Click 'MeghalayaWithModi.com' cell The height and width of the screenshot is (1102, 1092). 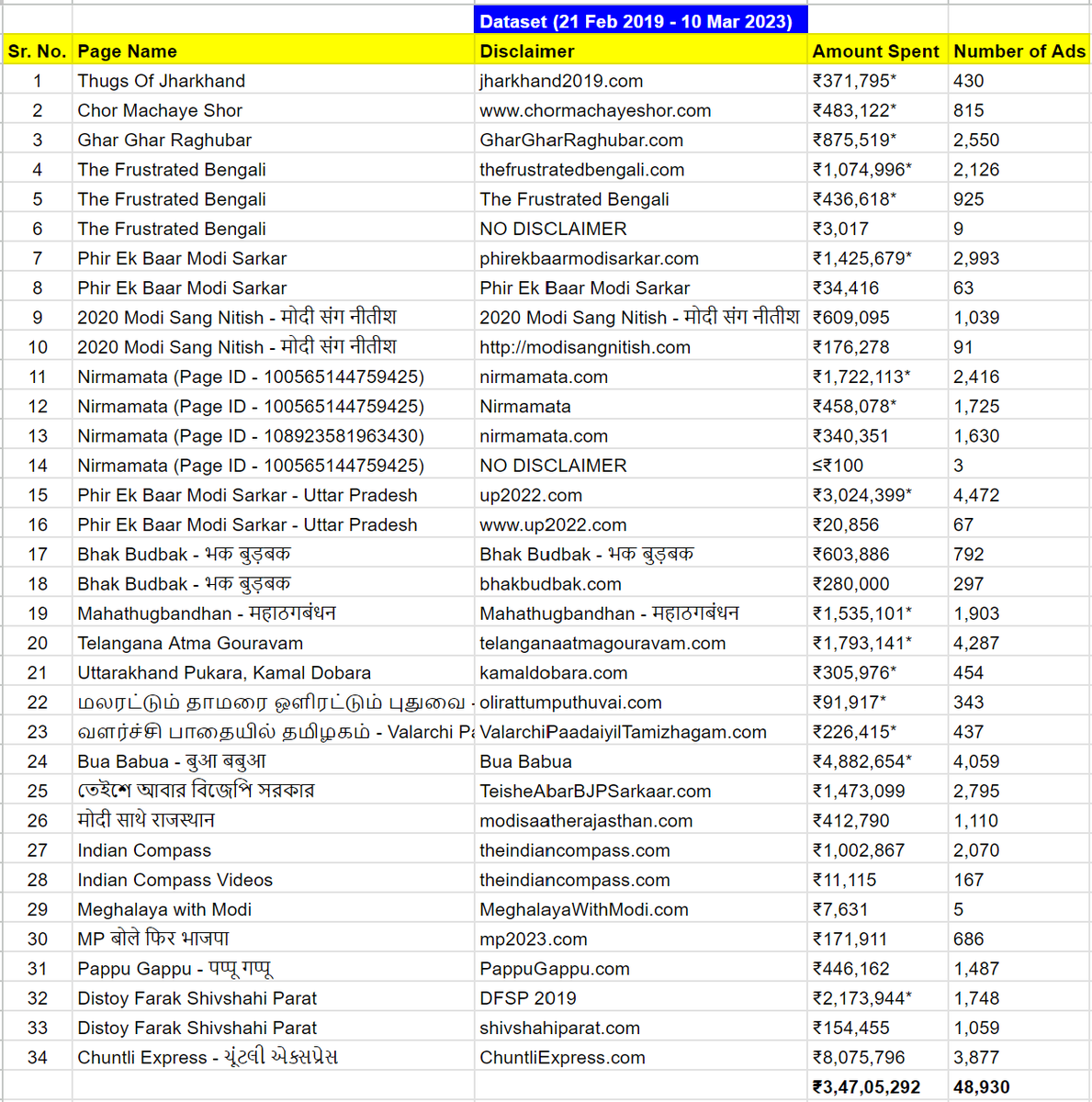[641, 909]
